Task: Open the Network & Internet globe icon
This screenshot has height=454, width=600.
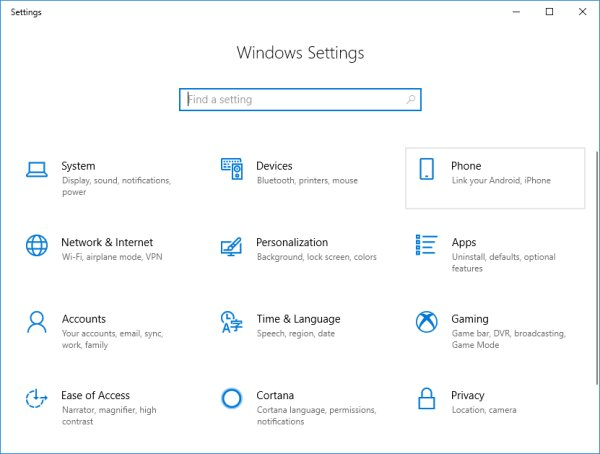Action: (37, 245)
